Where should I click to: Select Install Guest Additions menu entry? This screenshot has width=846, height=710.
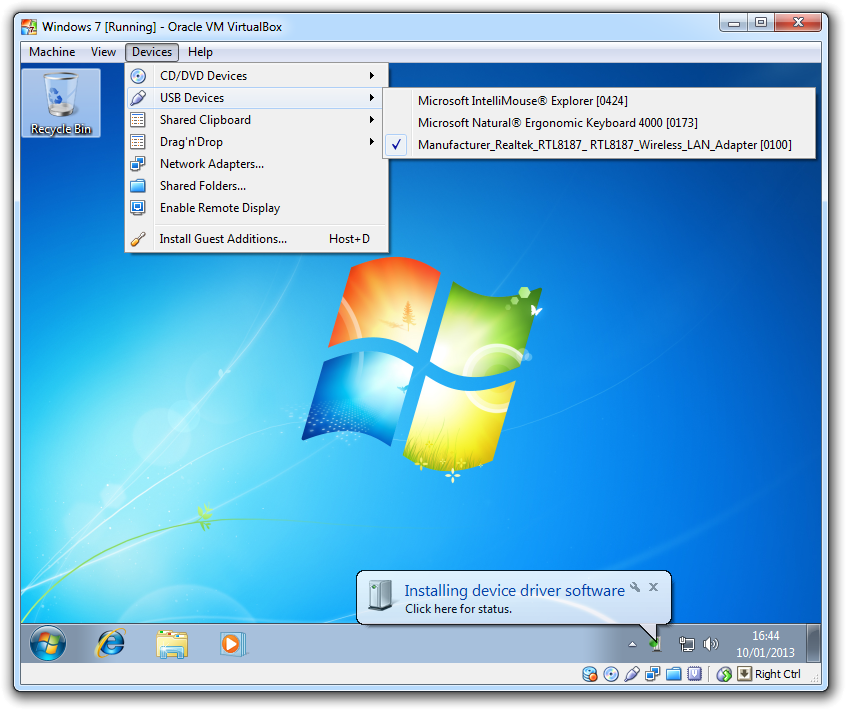223,239
